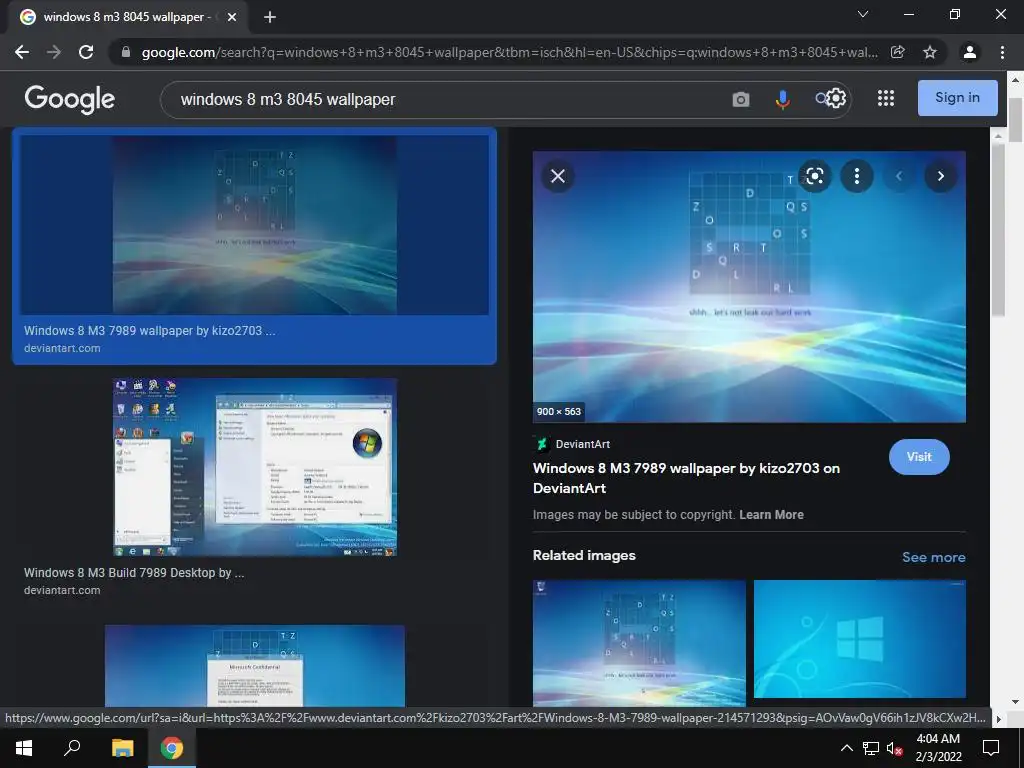Show next image in preview
This screenshot has height=768, width=1024.
(940, 176)
